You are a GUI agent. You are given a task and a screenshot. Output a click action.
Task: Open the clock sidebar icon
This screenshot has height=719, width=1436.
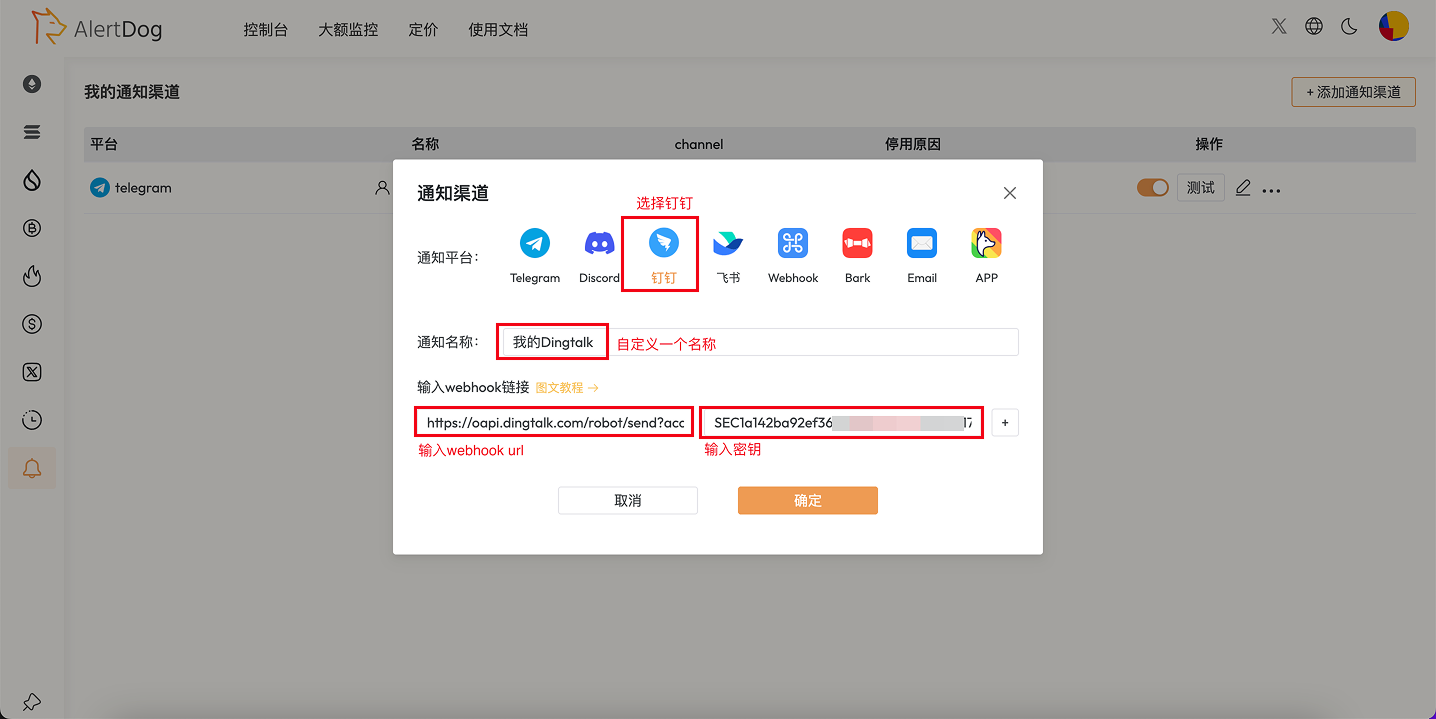point(32,420)
